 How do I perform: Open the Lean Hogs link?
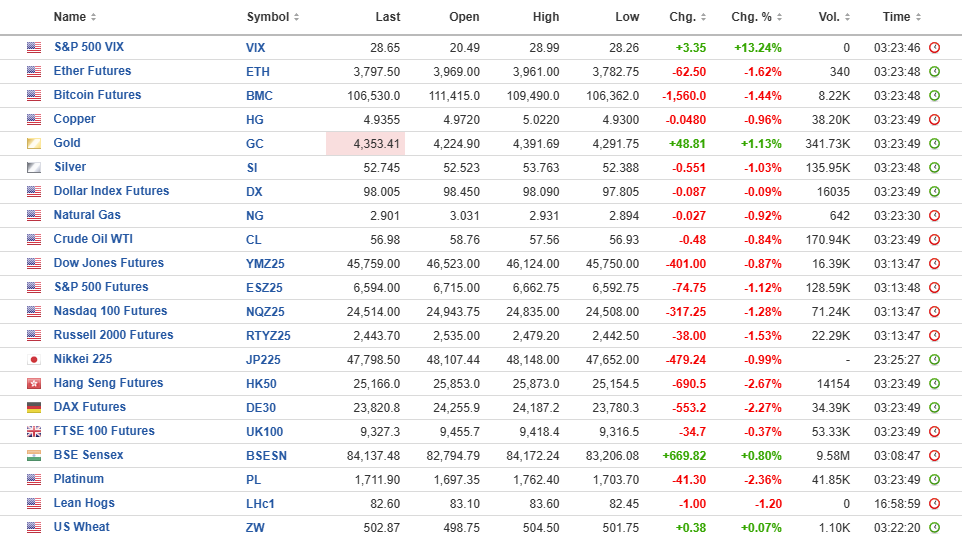coord(83,502)
